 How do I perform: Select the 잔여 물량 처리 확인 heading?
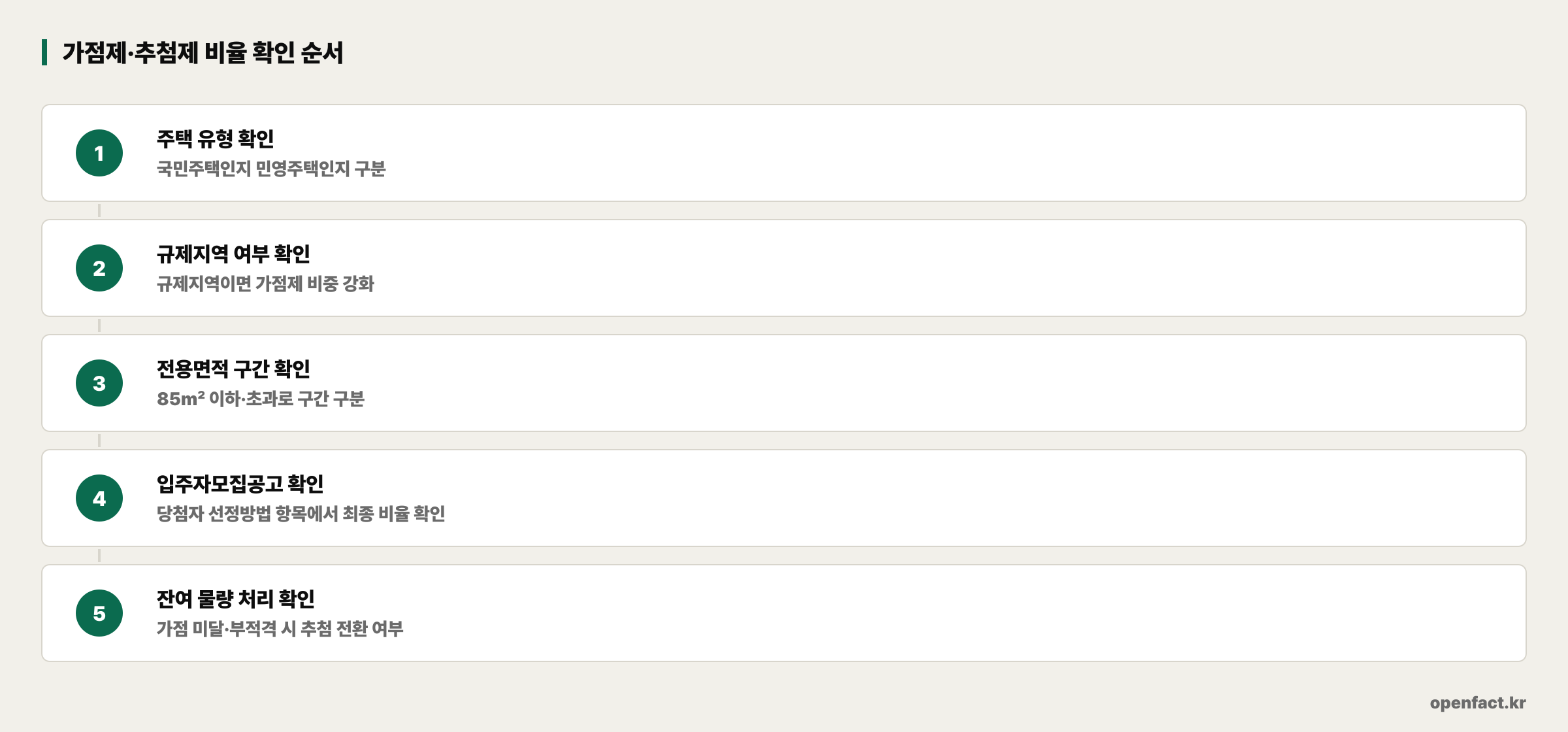[x=235, y=599]
